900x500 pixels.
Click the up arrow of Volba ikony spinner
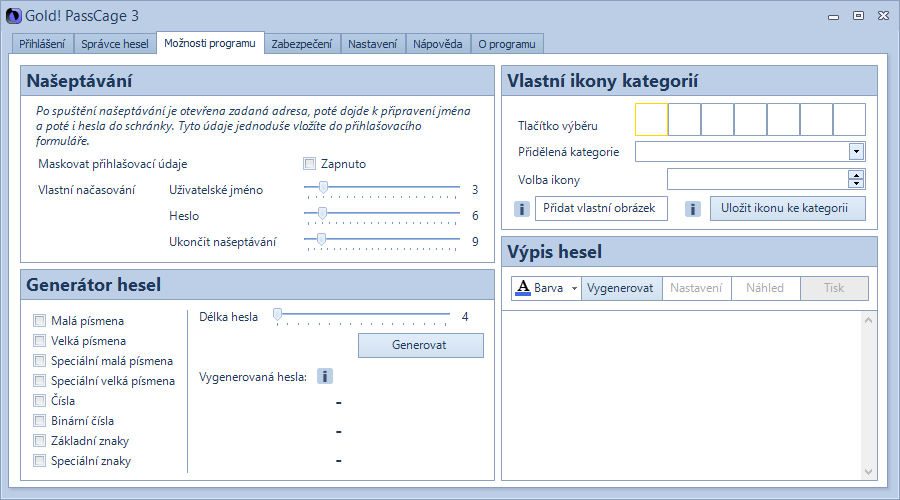[x=856, y=175]
